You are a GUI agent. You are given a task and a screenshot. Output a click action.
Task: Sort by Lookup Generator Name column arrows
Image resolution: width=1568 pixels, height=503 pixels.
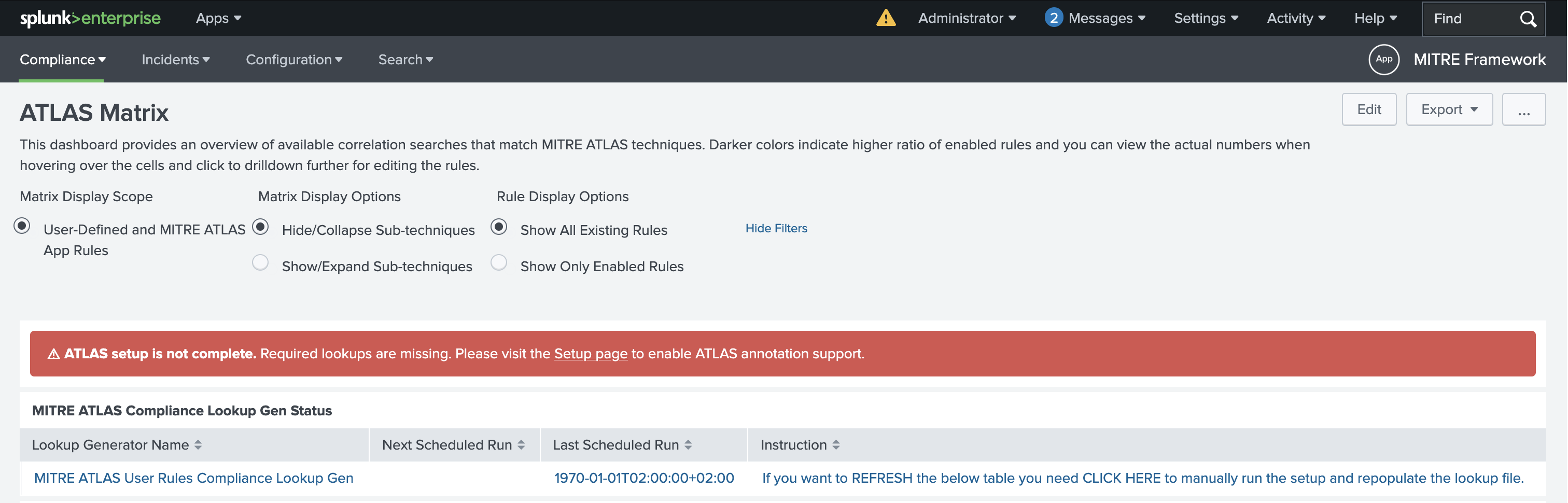(x=198, y=445)
